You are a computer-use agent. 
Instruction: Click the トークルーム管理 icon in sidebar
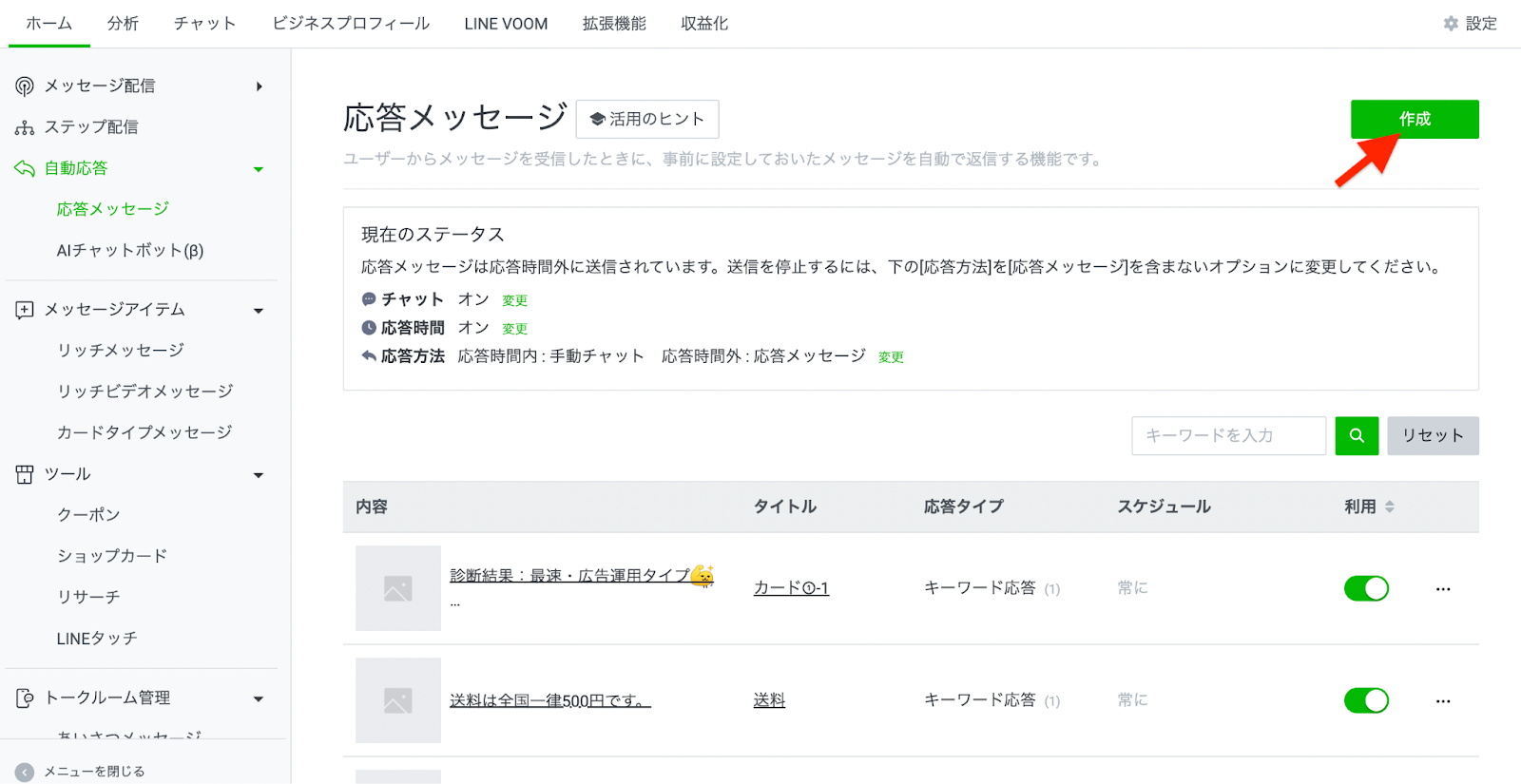click(25, 698)
